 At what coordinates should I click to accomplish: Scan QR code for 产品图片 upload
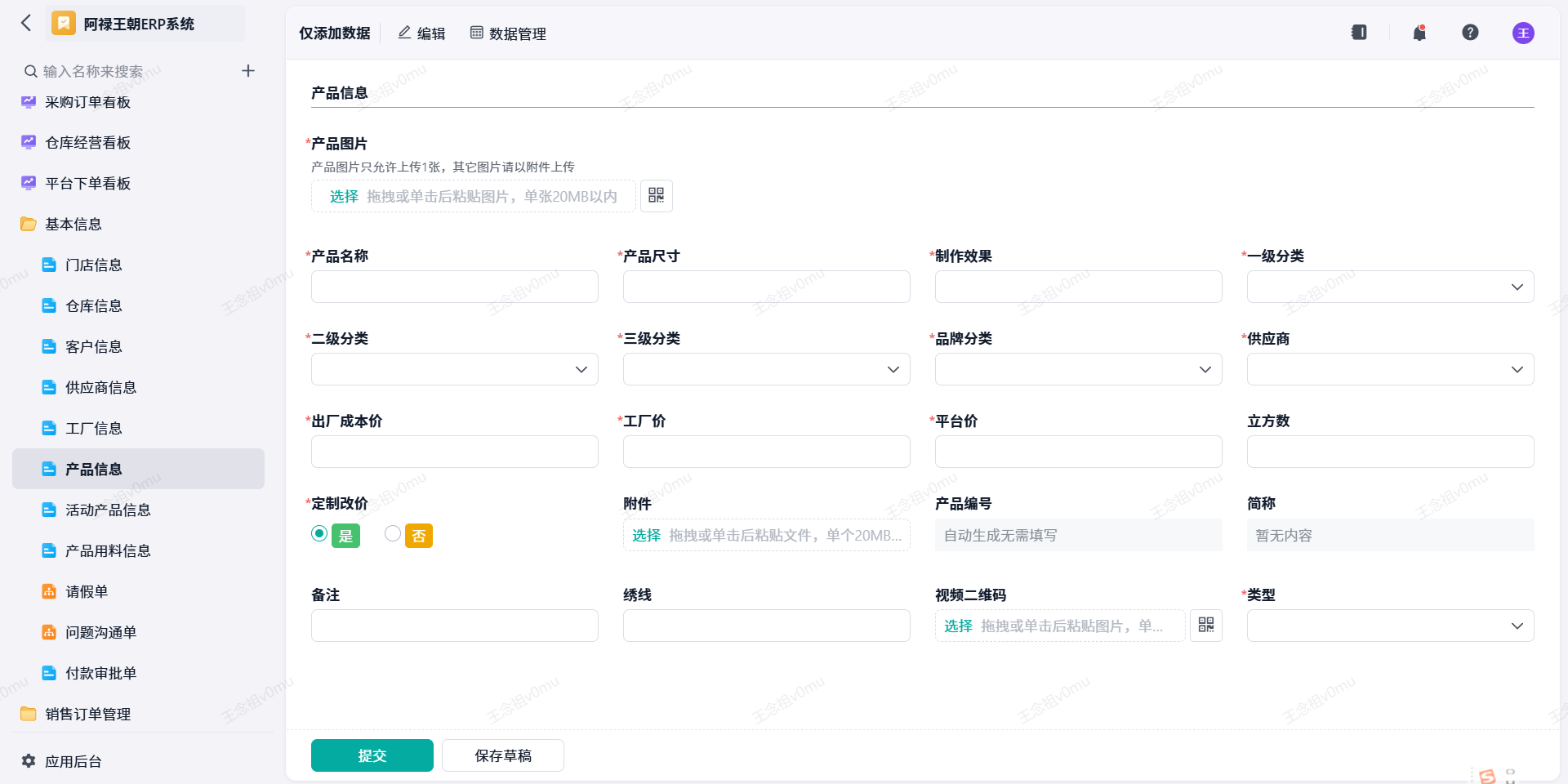click(657, 196)
